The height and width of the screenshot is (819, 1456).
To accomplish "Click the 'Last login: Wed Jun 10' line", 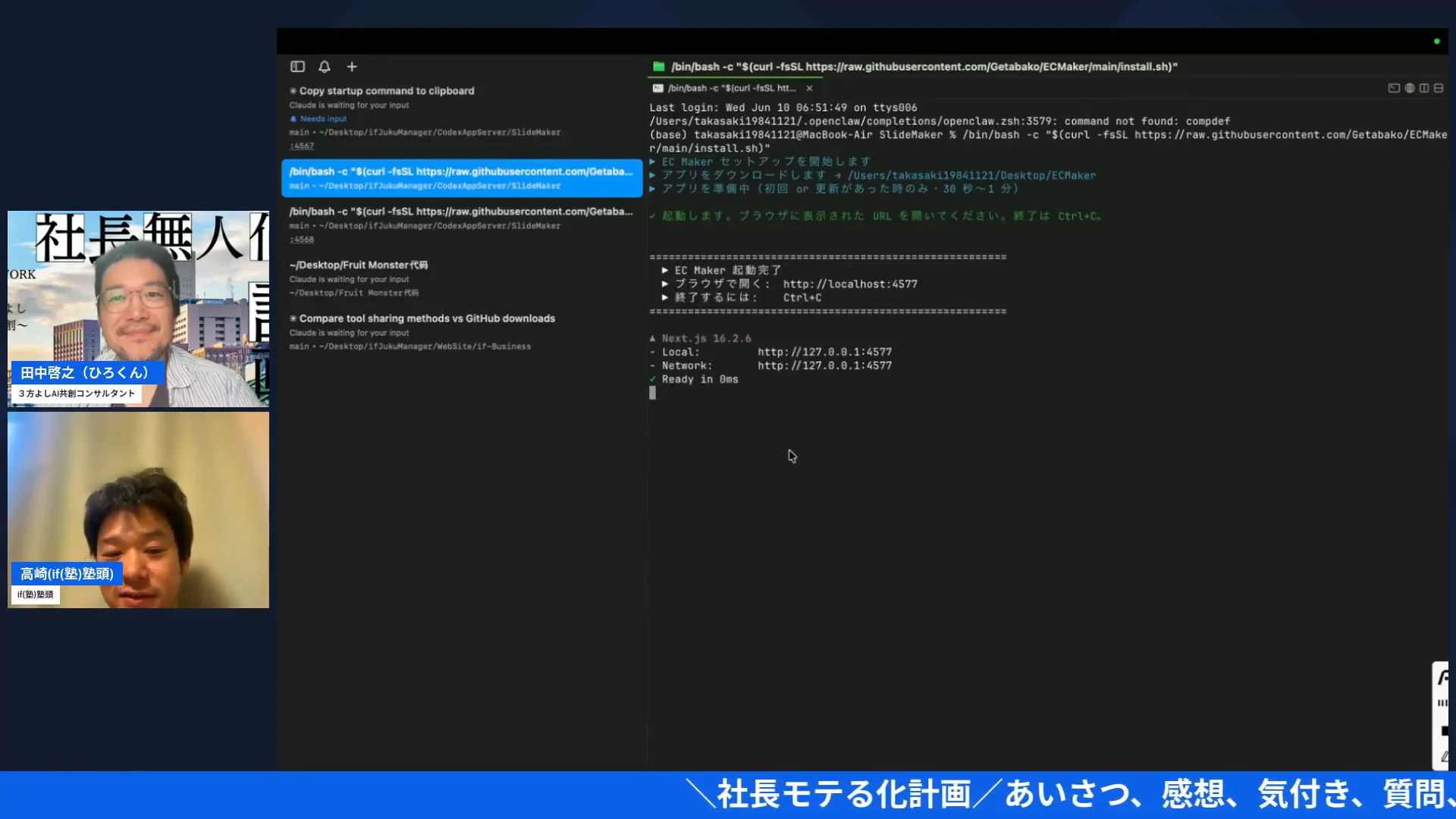I will pyautogui.click(x=783, y=108).
